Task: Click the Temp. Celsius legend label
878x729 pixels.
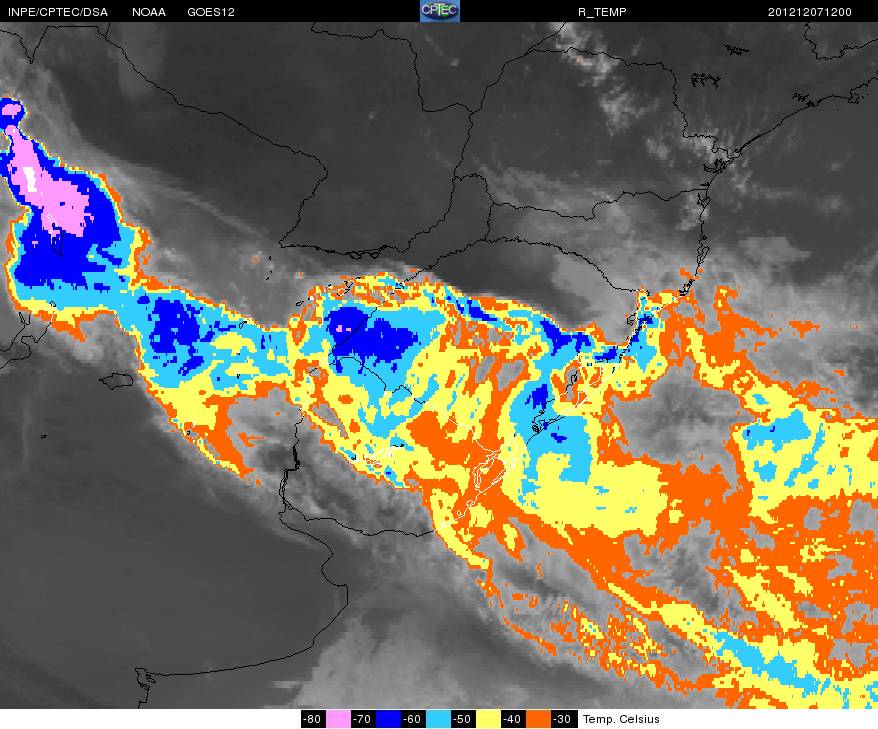Action: [621, 719]
